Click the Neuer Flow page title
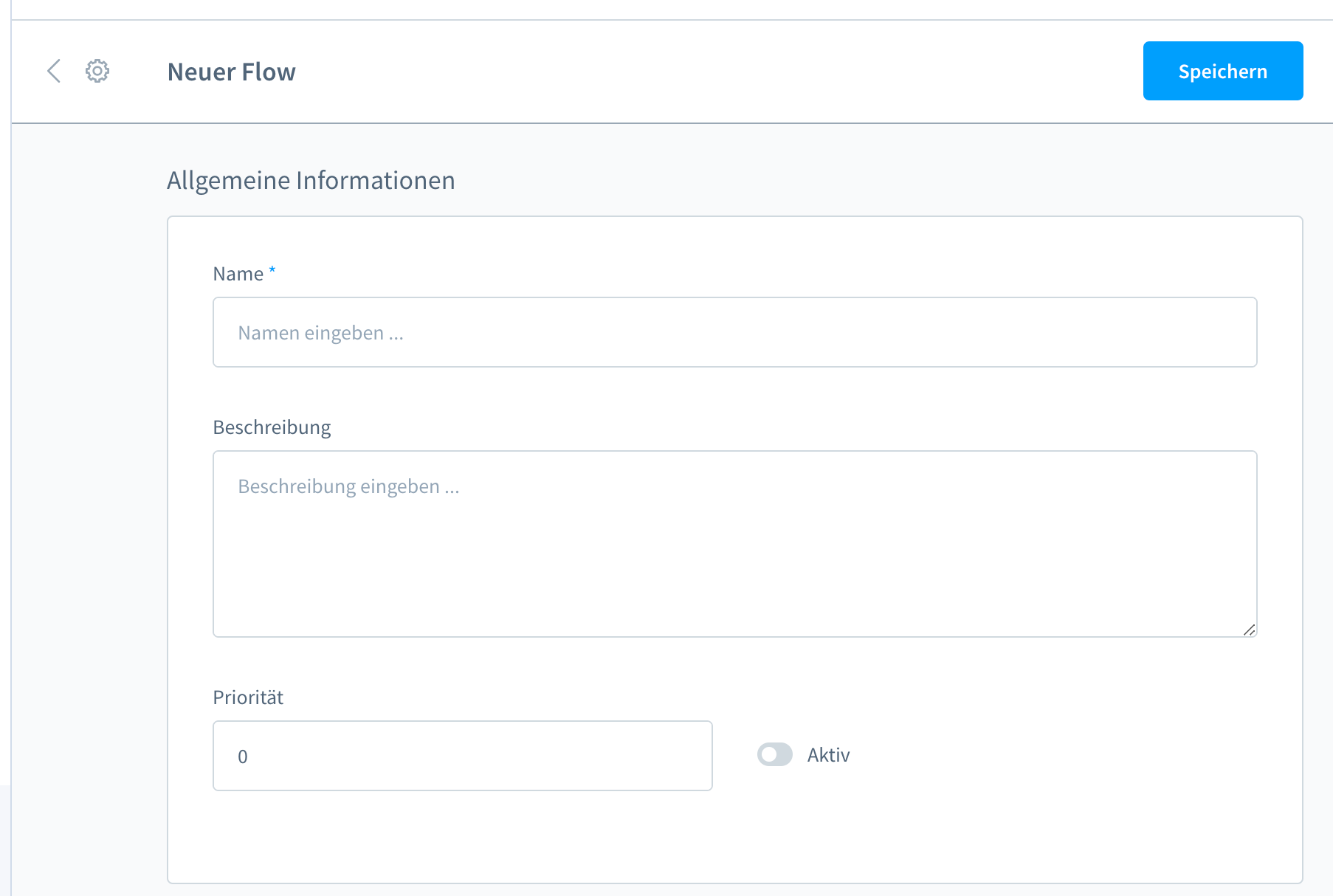Screen dimensions: 1333x896 [231, 72]
